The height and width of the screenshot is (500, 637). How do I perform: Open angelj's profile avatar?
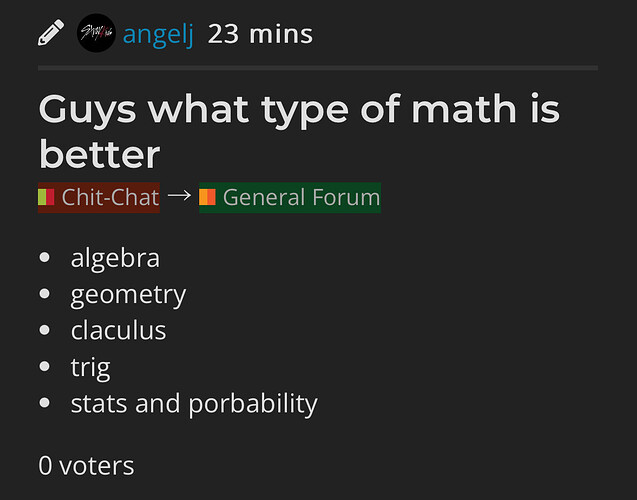[x=96, y=33]
